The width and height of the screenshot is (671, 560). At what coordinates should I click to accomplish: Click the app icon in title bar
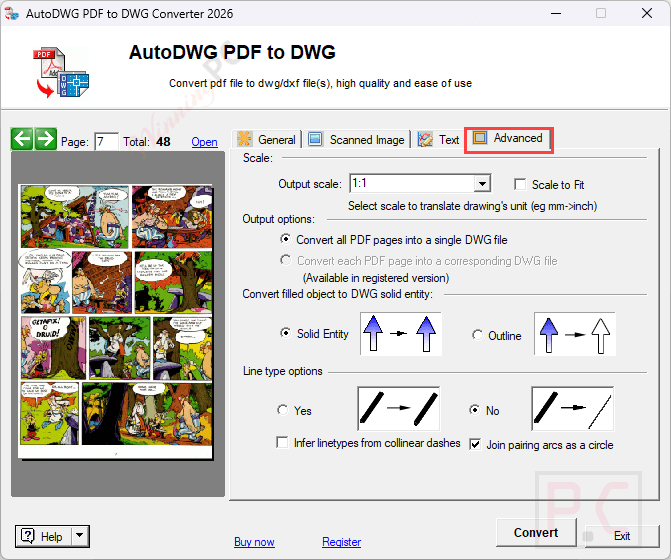pos(12,13)
